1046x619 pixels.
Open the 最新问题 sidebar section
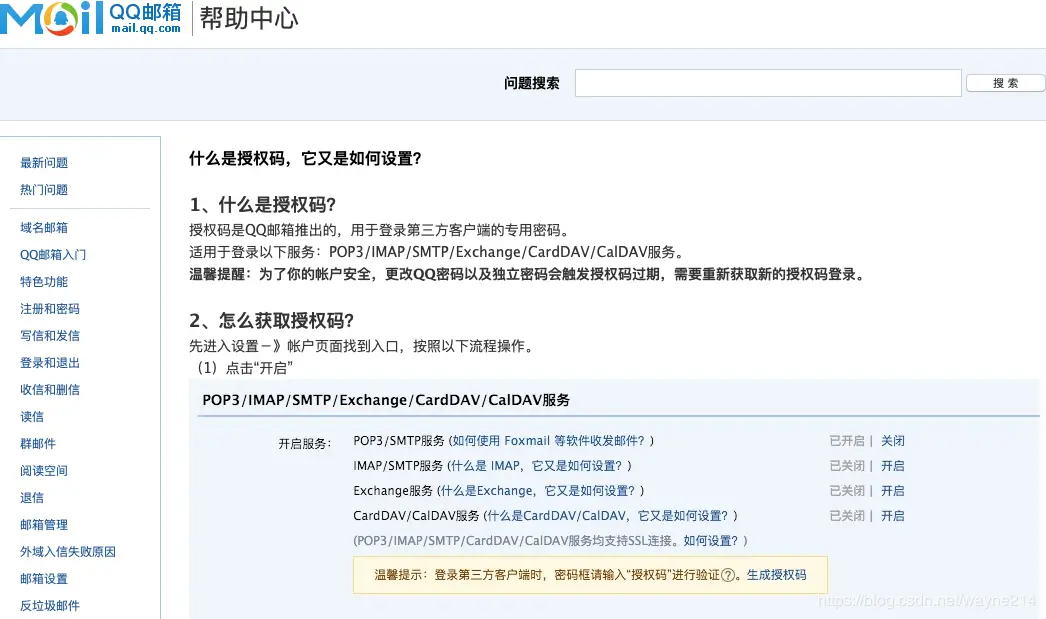pos(43,162)
